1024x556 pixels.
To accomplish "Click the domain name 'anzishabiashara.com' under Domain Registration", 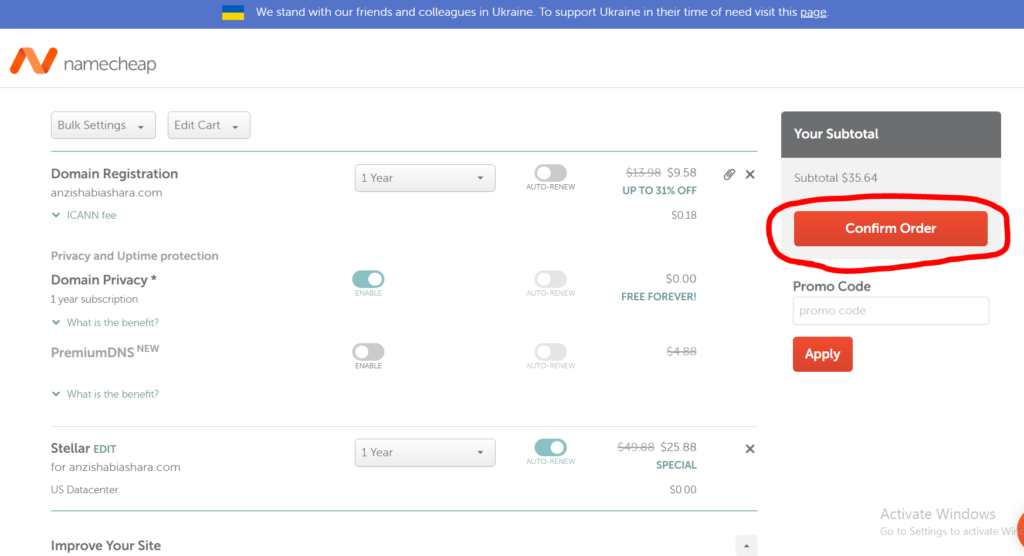I will (x=106, y=193).
